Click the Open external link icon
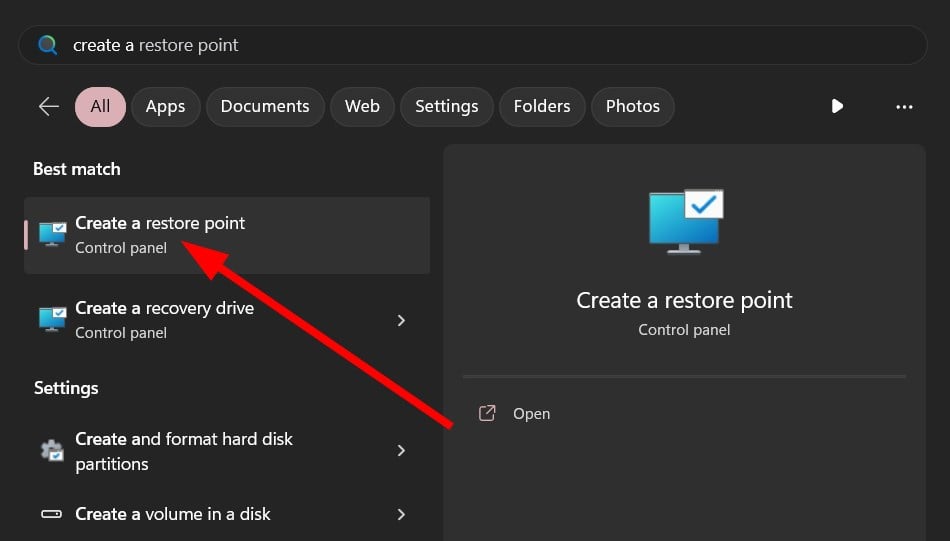 click(487, 413)
